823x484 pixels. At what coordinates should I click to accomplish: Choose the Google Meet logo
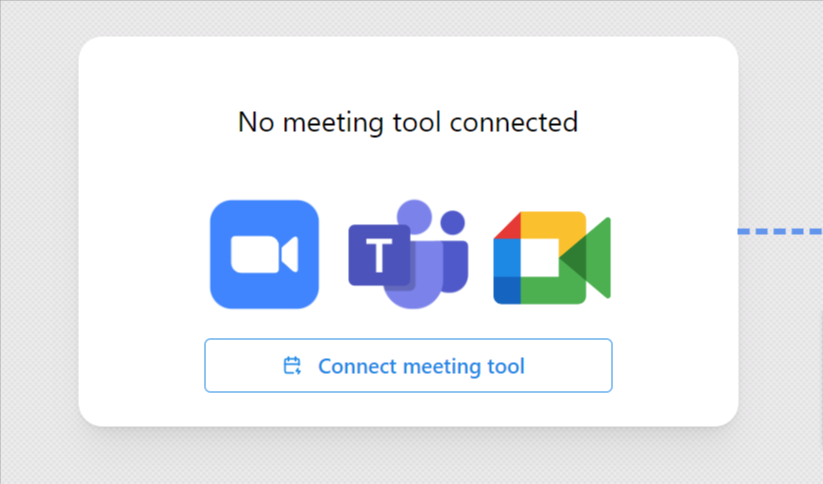pos(551,257)
